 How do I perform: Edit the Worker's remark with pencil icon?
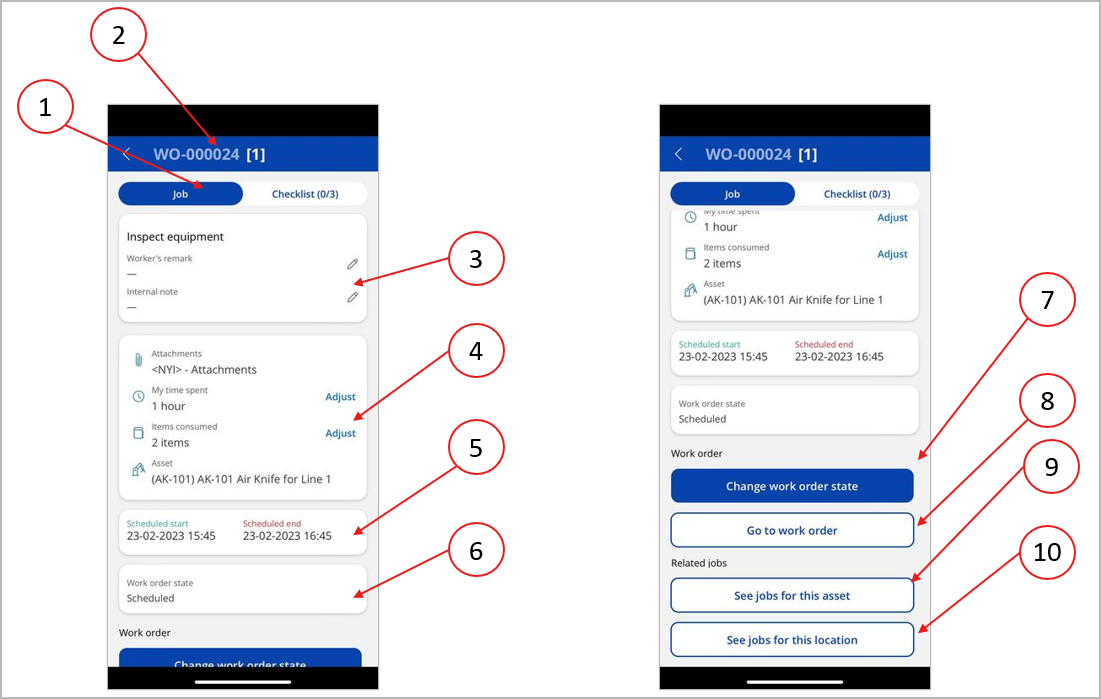(x=352, y=264)
